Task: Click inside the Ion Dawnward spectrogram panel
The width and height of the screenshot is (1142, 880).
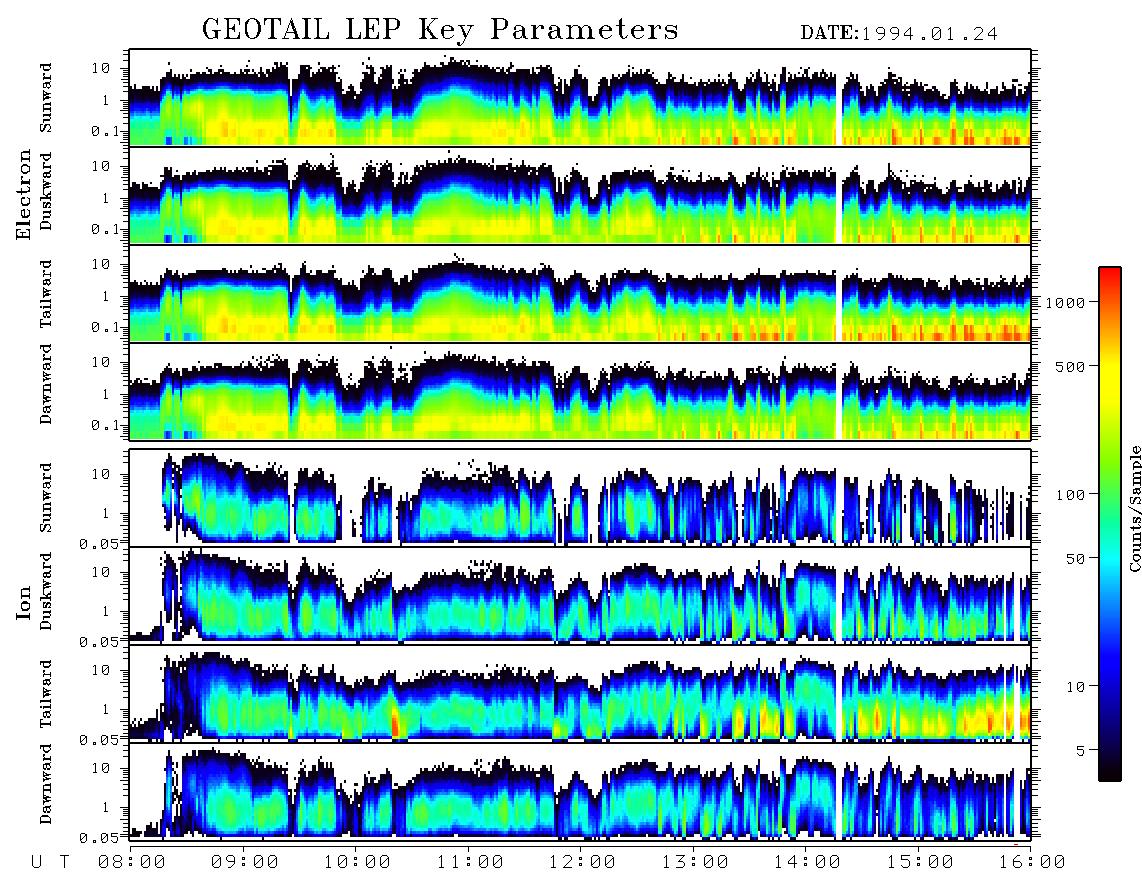Action: click(x=580, y=791)
